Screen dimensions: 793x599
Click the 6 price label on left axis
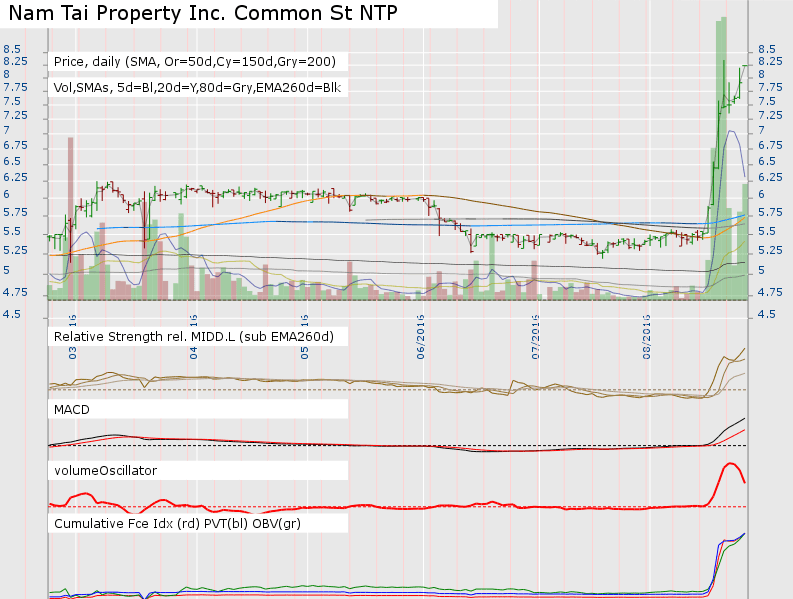pos(7,194)
